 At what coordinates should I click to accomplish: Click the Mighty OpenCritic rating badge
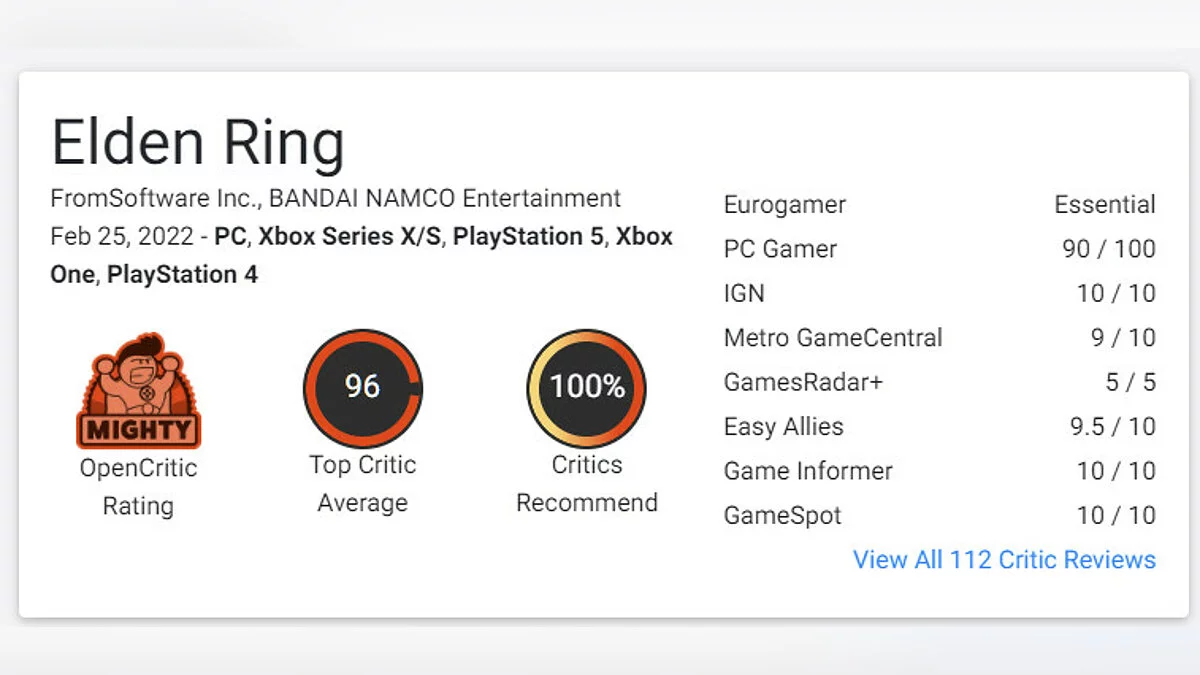click(138, 390)
